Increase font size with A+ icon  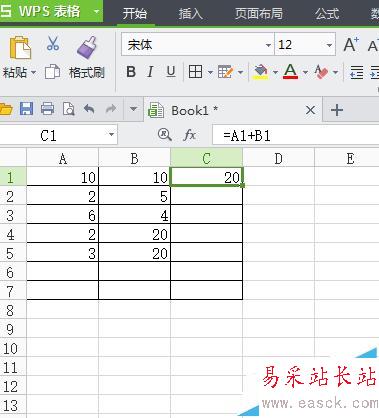[351, 44]
